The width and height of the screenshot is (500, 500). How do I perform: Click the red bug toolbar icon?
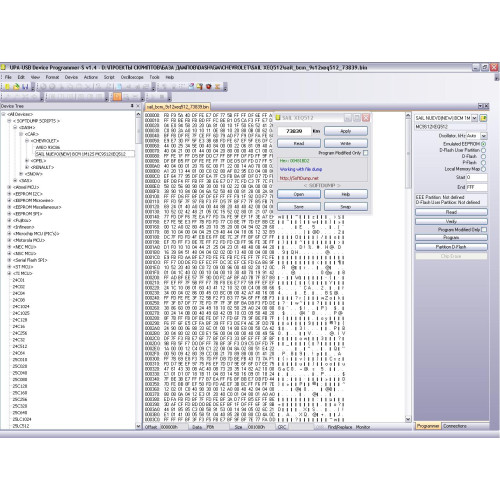tap(209, 87)
